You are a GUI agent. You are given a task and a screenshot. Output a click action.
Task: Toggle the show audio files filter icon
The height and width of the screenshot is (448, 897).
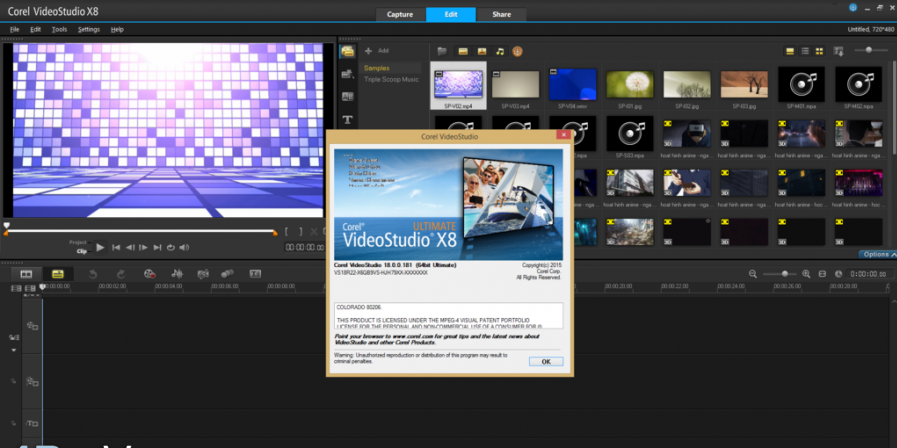coord(500,51)
